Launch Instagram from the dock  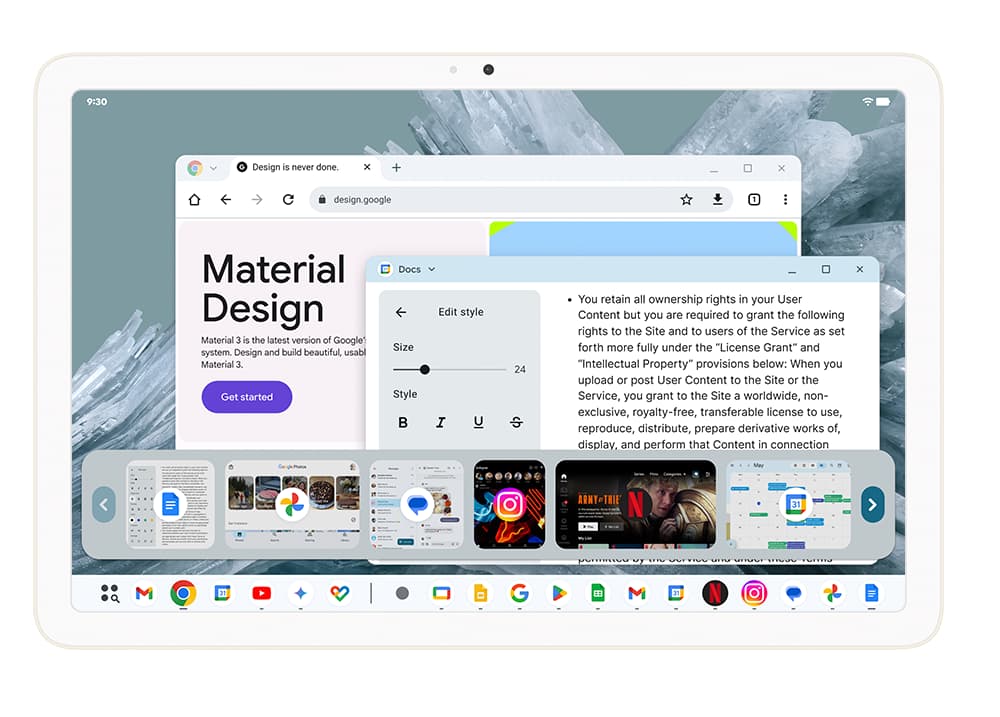pos(754,593)
